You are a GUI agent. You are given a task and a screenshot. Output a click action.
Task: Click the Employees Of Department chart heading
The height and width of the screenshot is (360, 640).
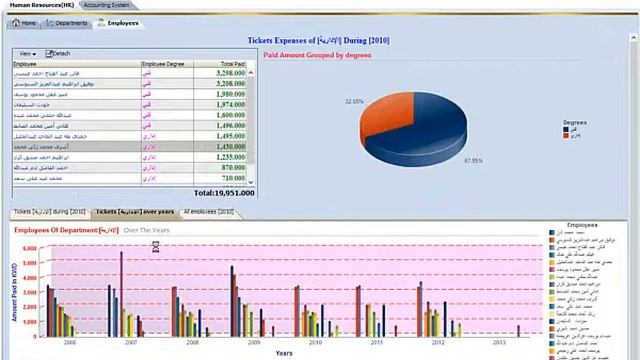point(66,230)
